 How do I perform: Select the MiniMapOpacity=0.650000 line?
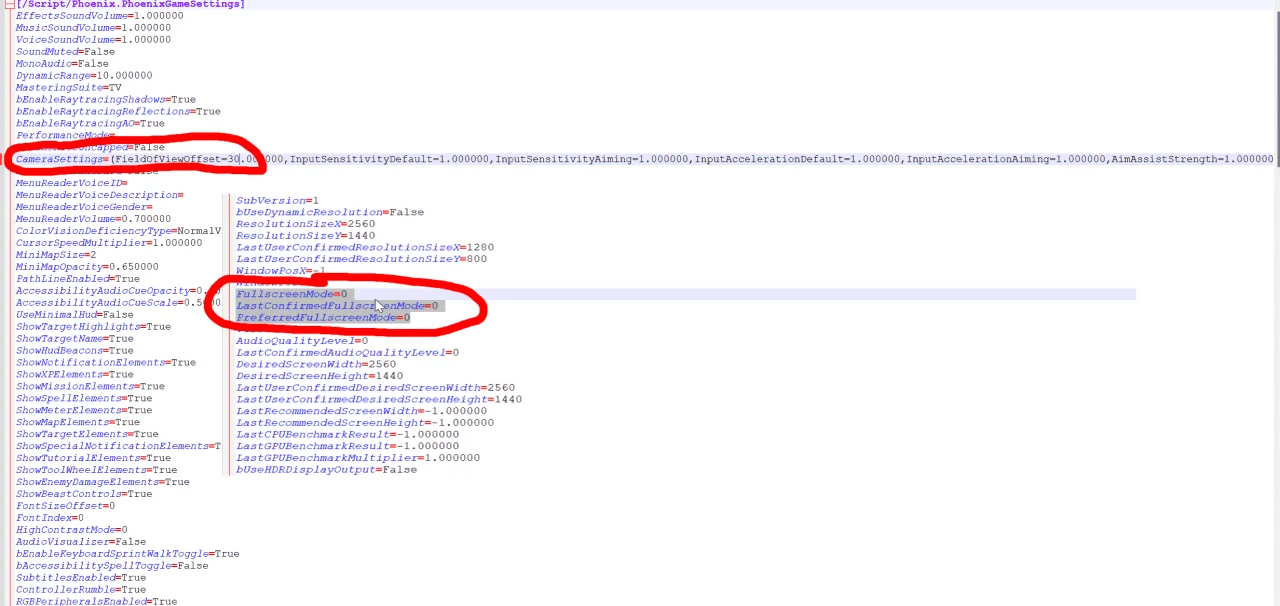(x=87, y=268)
